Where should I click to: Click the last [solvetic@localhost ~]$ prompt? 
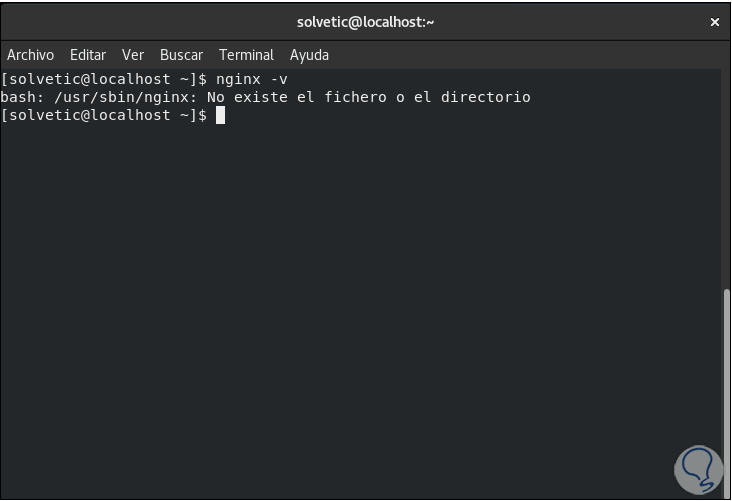point(104,116)
